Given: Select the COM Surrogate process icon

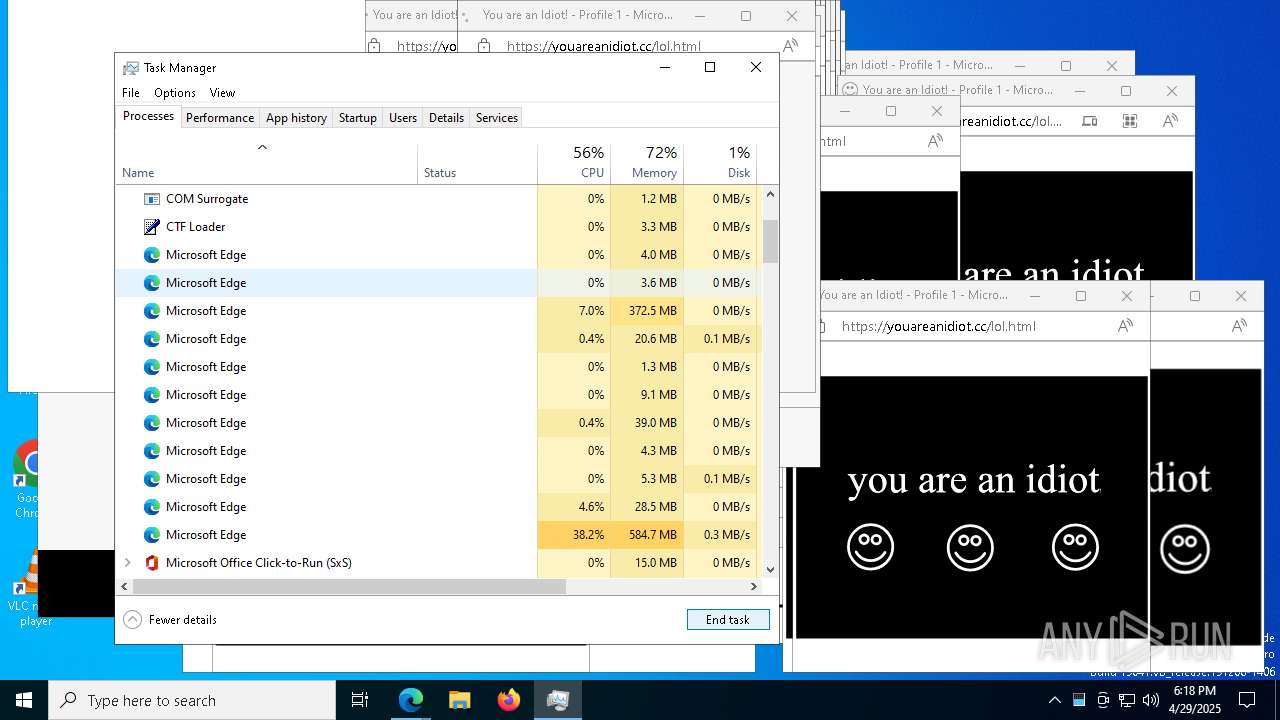Looking at the screenshot, I should (x=152, y=199).
